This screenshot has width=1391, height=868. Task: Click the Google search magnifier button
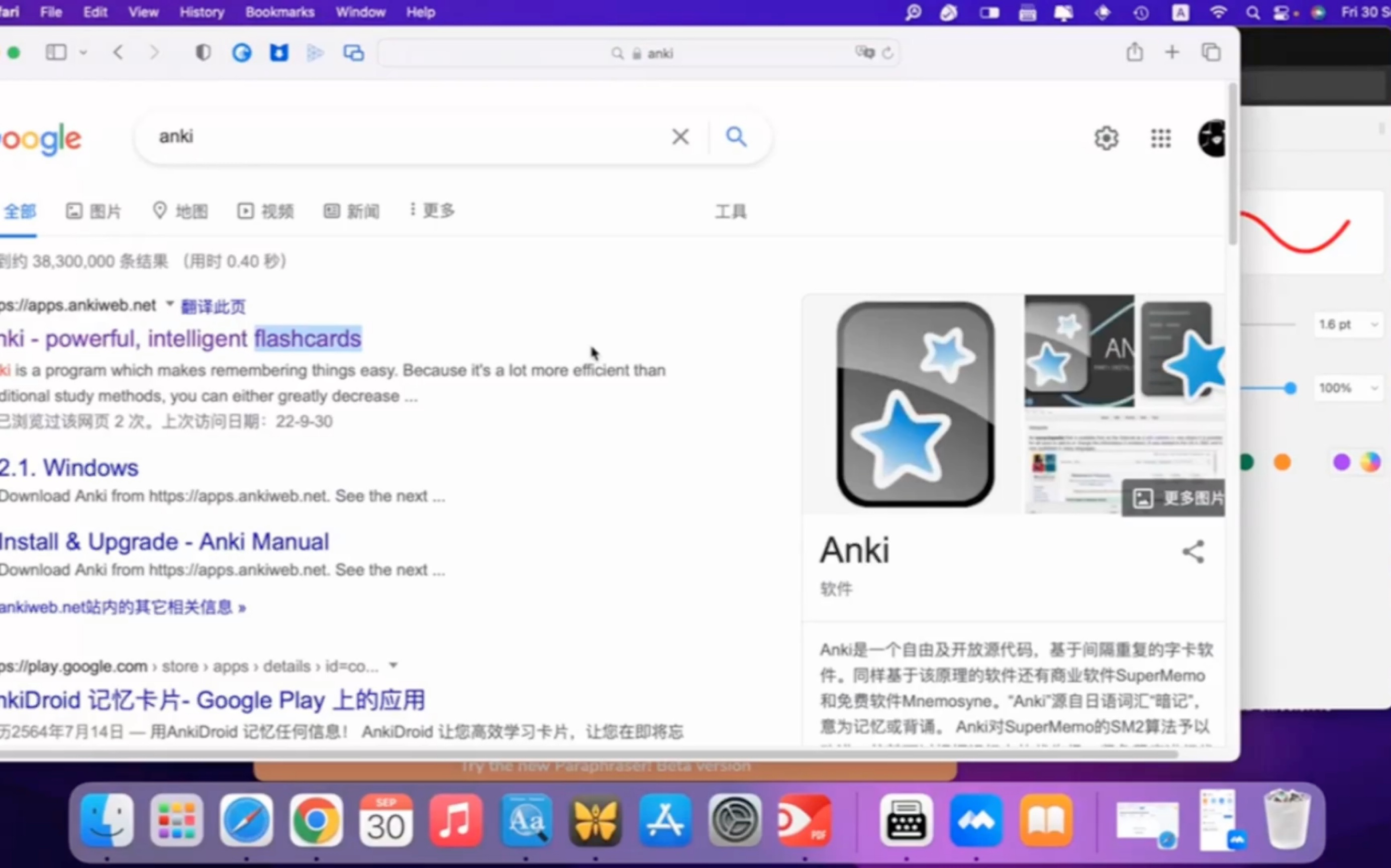coord(736,137)
